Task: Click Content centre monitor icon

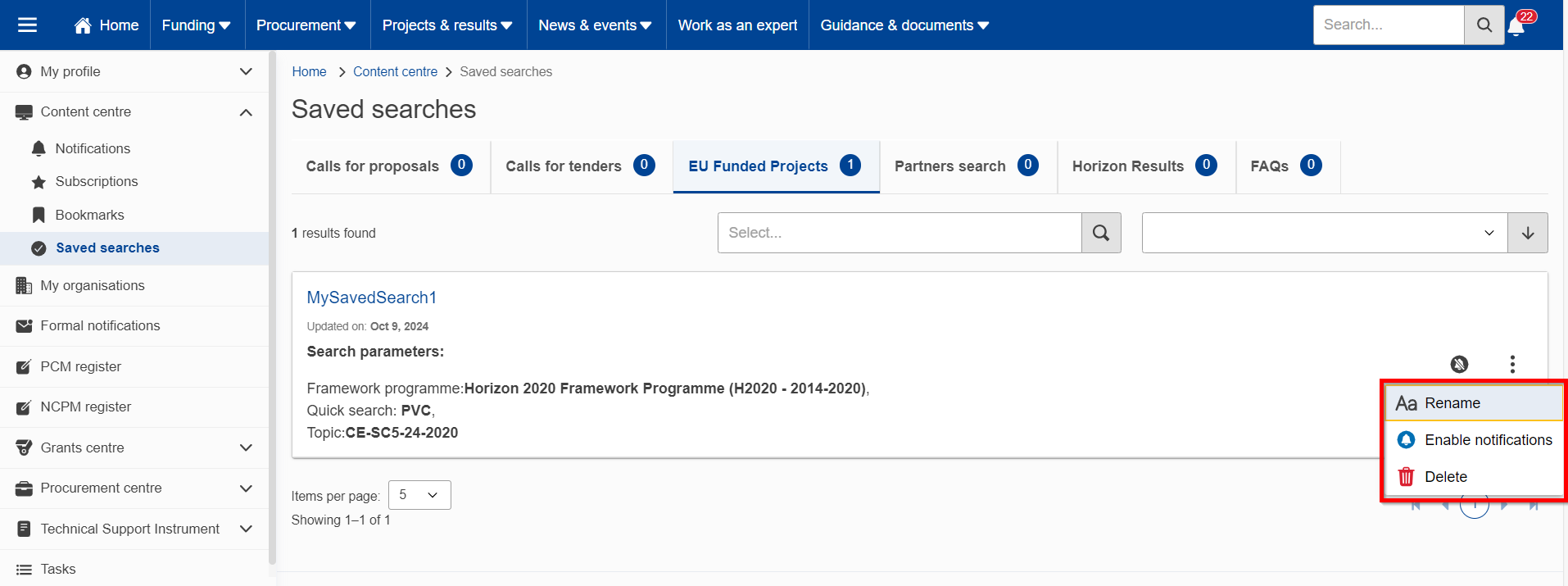Action: coord(24,112)
